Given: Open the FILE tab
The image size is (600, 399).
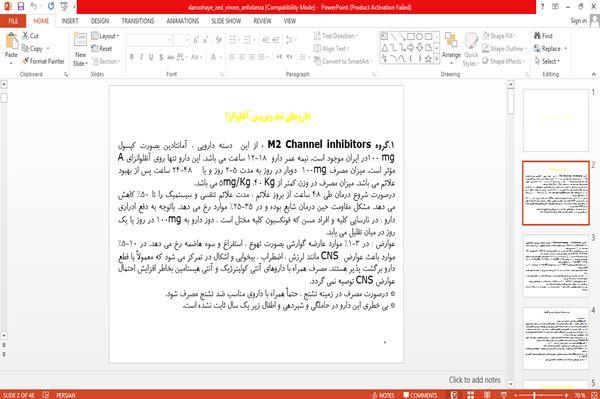Looking at the screenshot, I should (13, 21).
